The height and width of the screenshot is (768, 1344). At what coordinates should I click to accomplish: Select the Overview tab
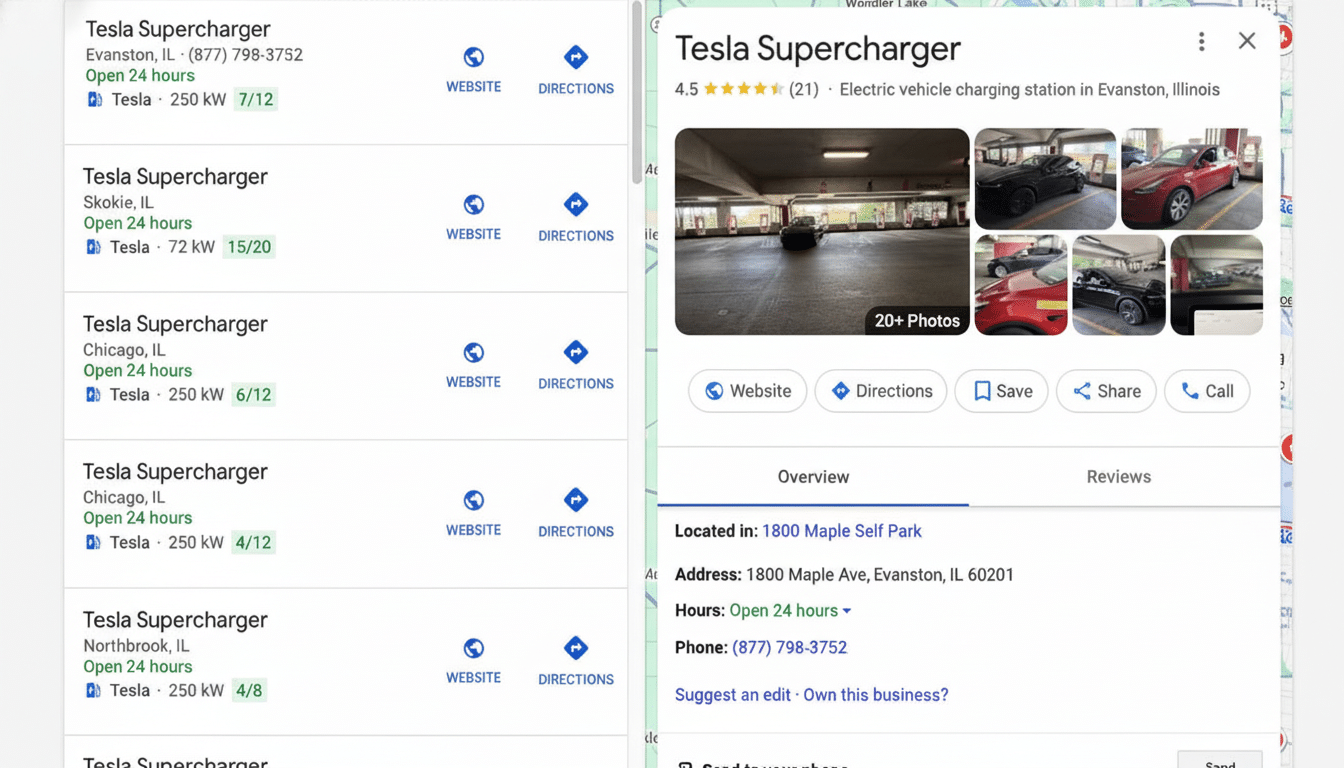[813, 477]
